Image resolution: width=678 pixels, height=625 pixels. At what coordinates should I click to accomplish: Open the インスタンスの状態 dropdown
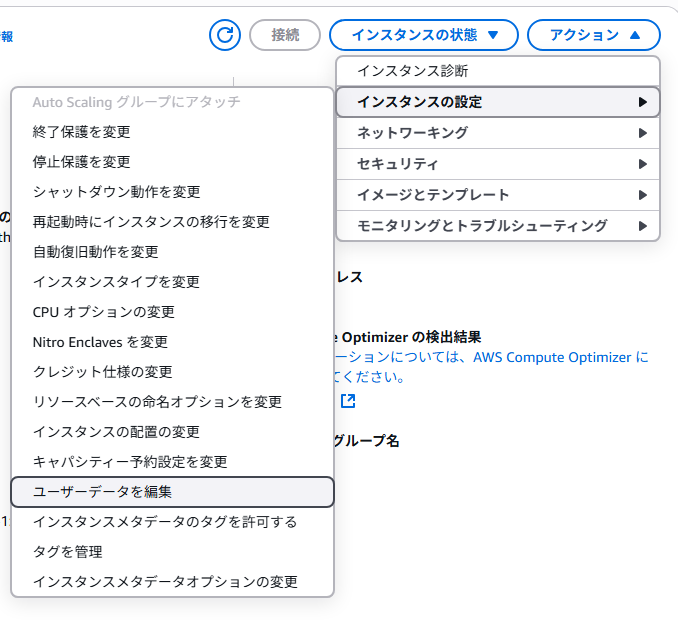point(424,35)
